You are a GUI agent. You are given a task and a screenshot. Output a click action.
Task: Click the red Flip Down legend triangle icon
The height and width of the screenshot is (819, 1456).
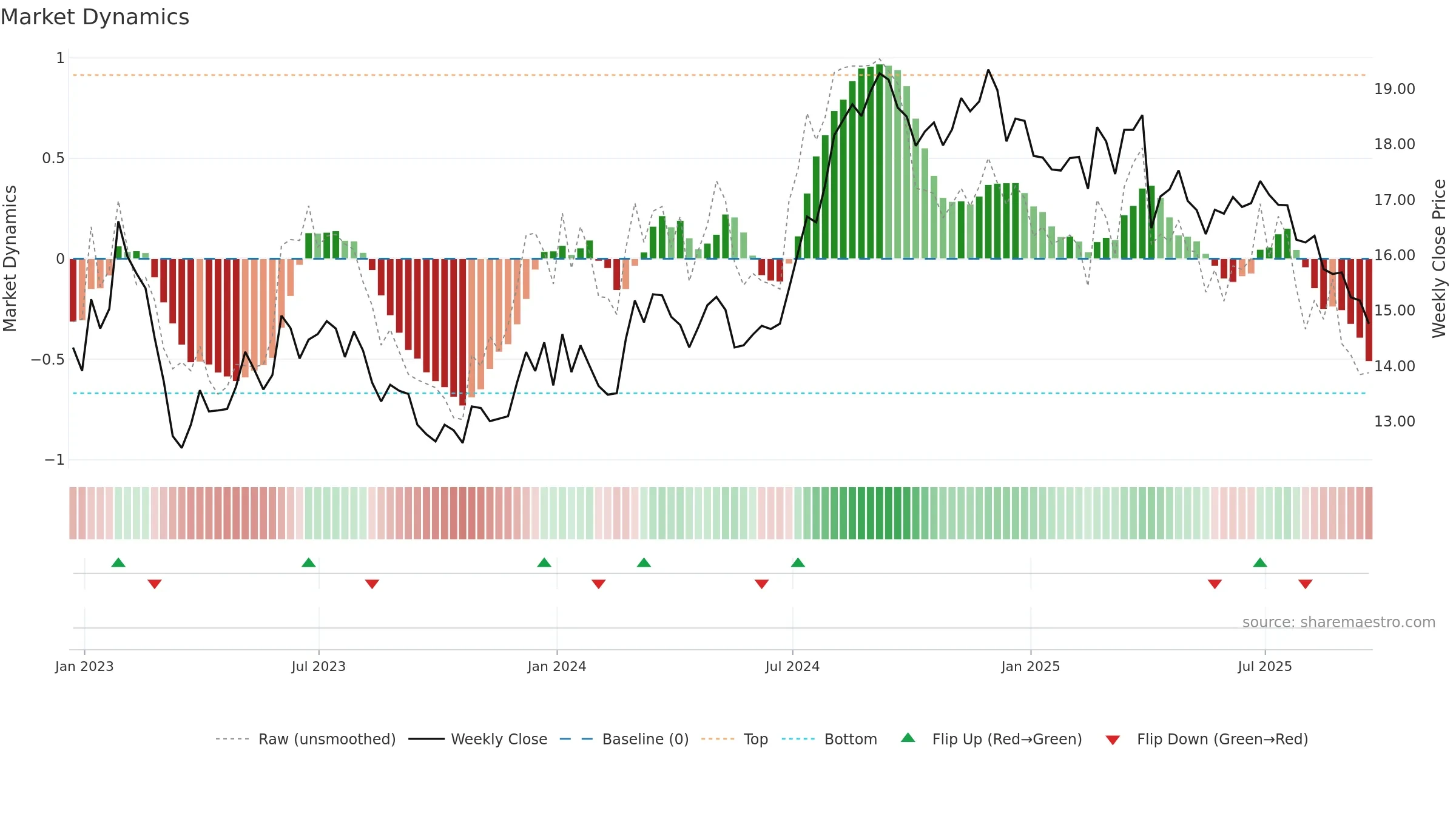pyautogui.click(x=1113, y=740)
